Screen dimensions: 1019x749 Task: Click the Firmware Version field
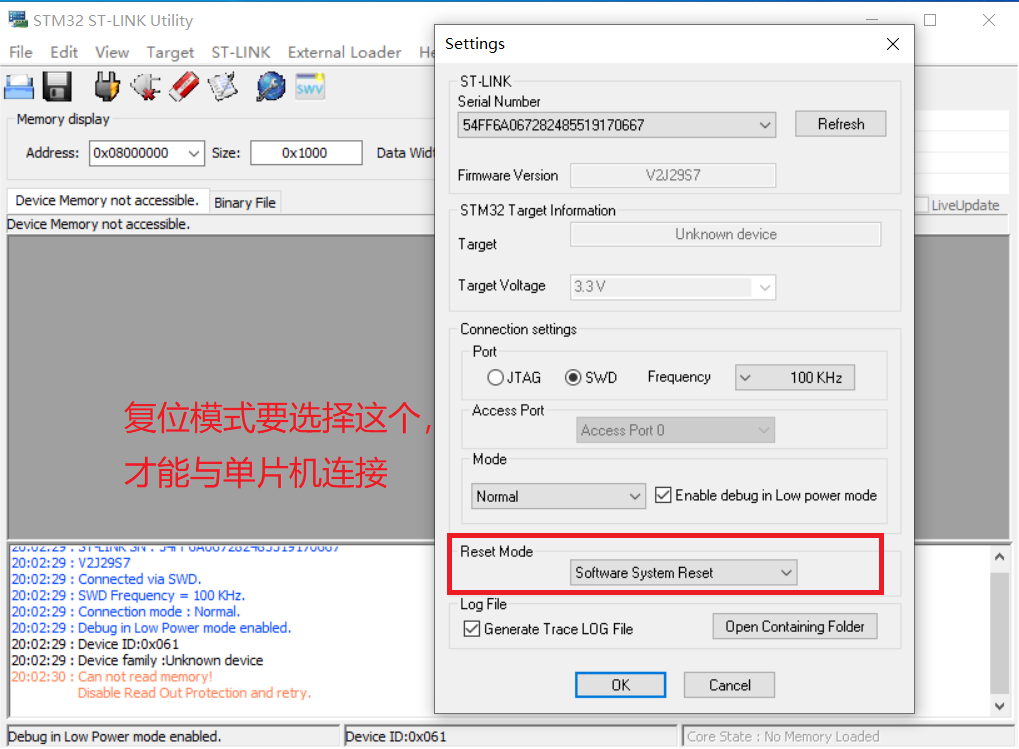(x=673, y=175)
